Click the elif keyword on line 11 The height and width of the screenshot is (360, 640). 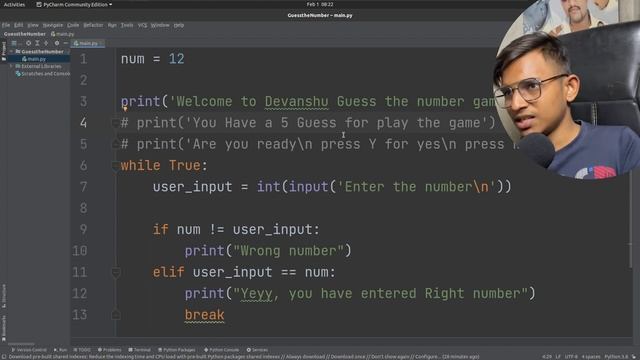point(169,272)
